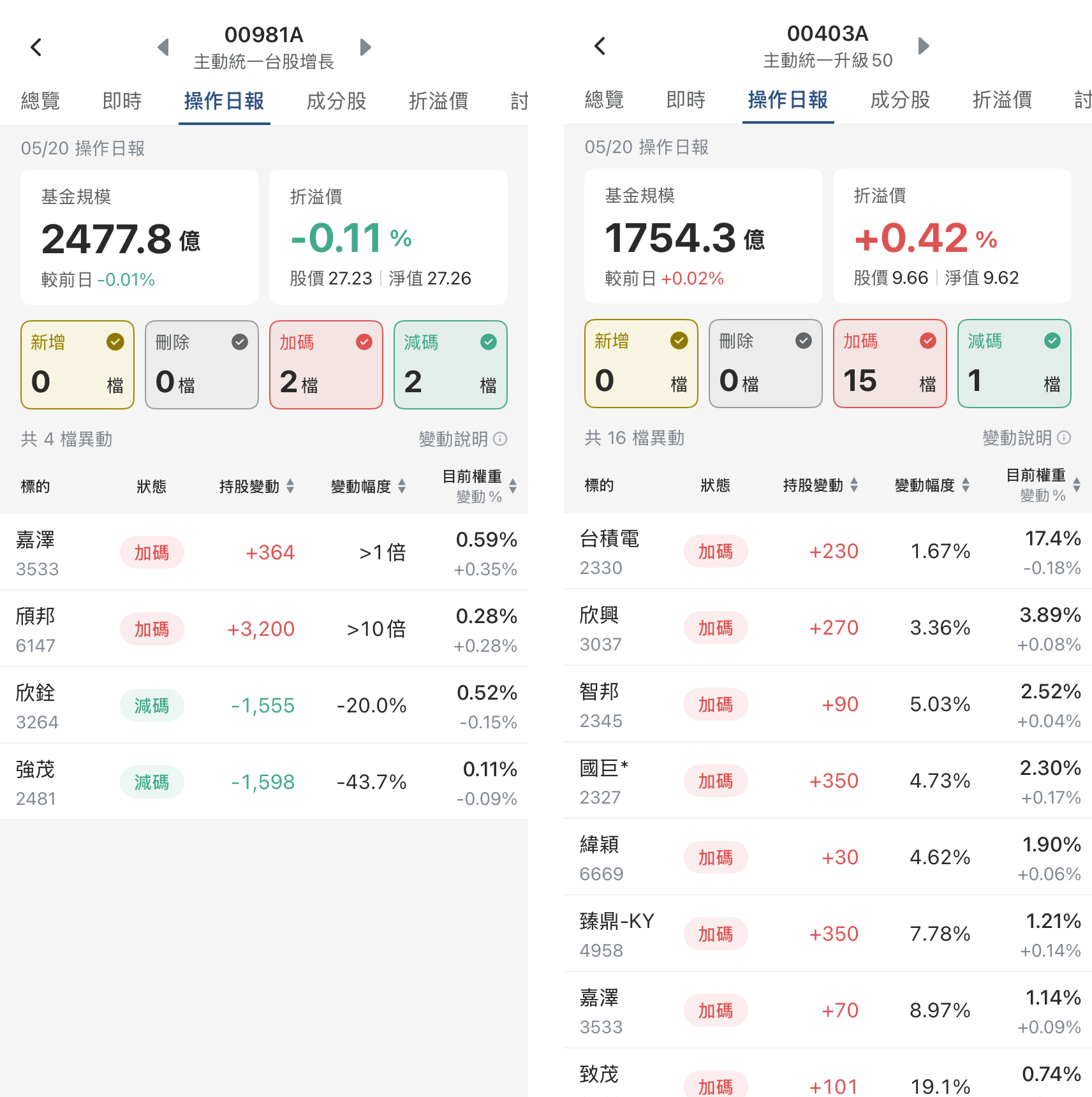
Task: Sort by 變動幅度 in 00981A table
Action: coord(368,486)
